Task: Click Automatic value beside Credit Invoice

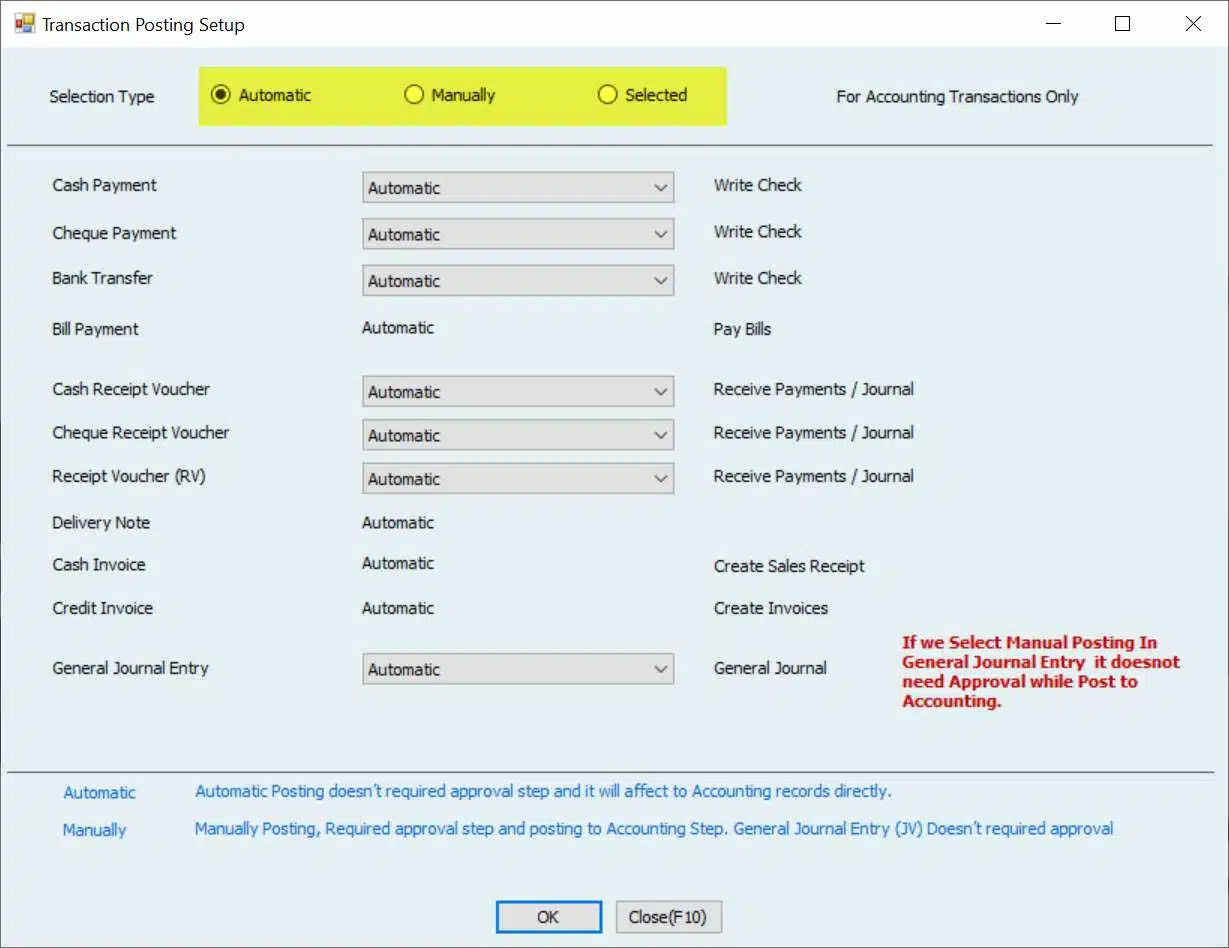Action: [398, 608]
